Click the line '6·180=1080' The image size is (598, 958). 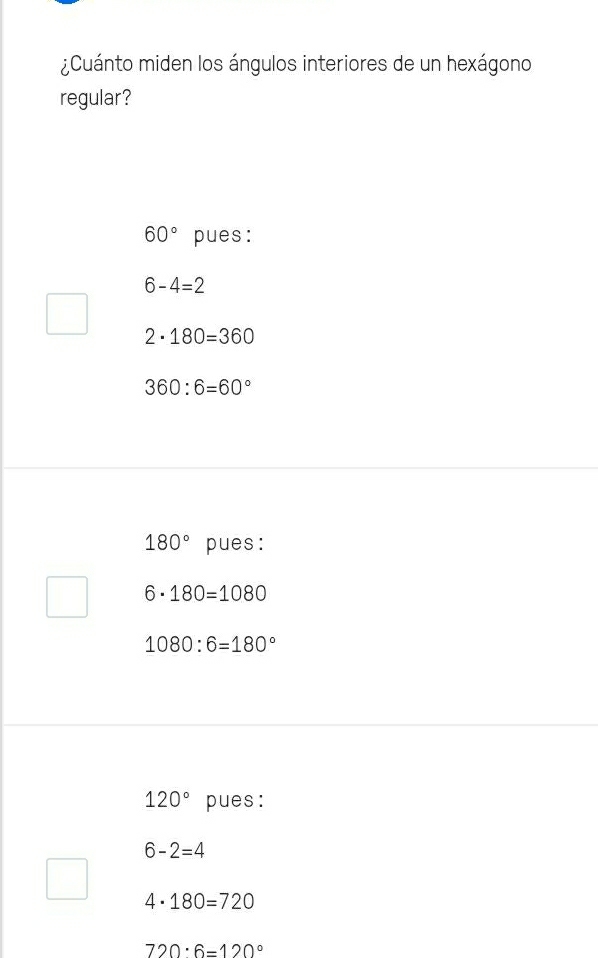205,594
